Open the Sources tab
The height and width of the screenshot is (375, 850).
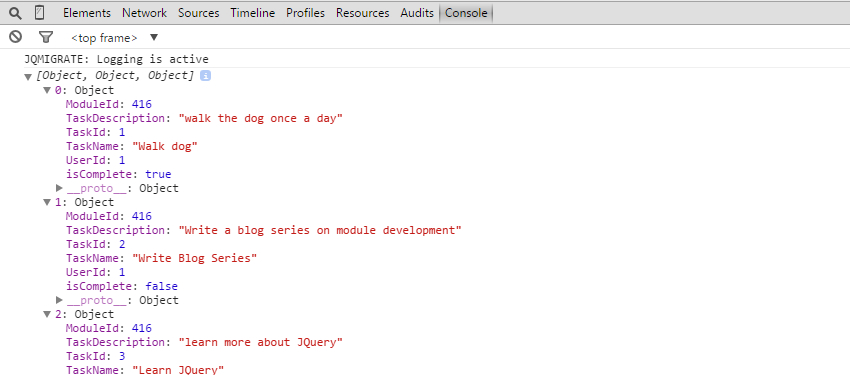click(x=198, y=13)
